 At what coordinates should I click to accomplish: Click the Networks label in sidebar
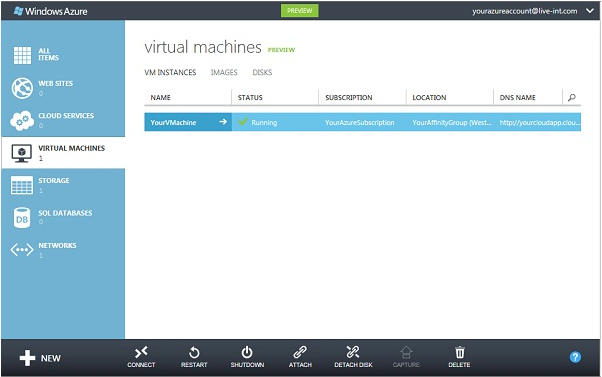[57, 245]
